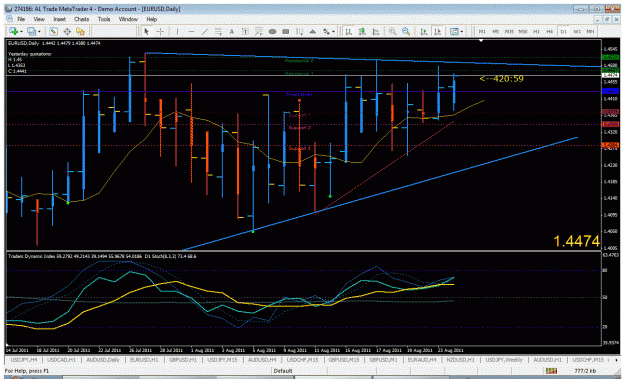Image resolution: width=625 pixels, height=379 pixels.
Task: Restore the inner chart window
Action: coord(607,19)
